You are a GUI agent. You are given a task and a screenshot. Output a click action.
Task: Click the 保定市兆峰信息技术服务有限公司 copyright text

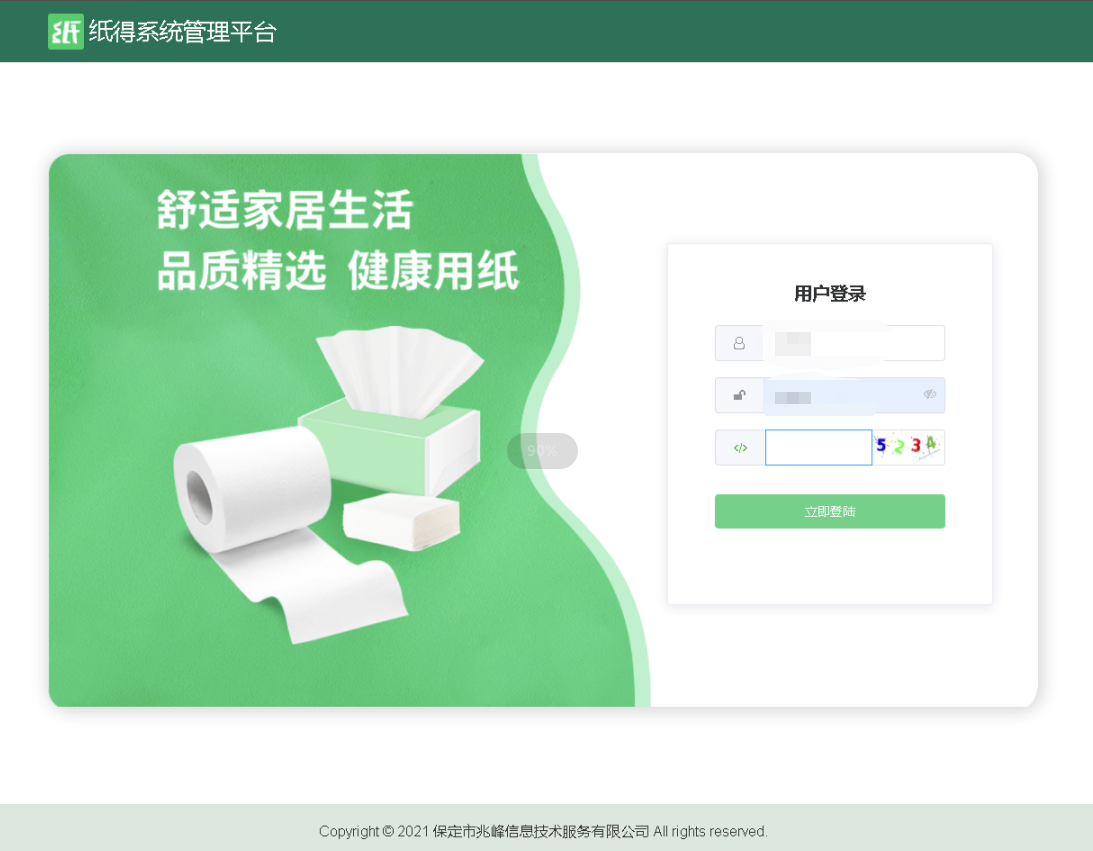pyautogui.click(x=541, y=831)
